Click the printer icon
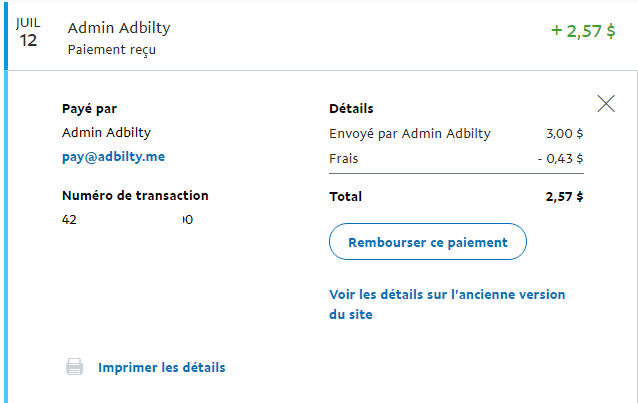Screen dimensions: 638x403 74,367
